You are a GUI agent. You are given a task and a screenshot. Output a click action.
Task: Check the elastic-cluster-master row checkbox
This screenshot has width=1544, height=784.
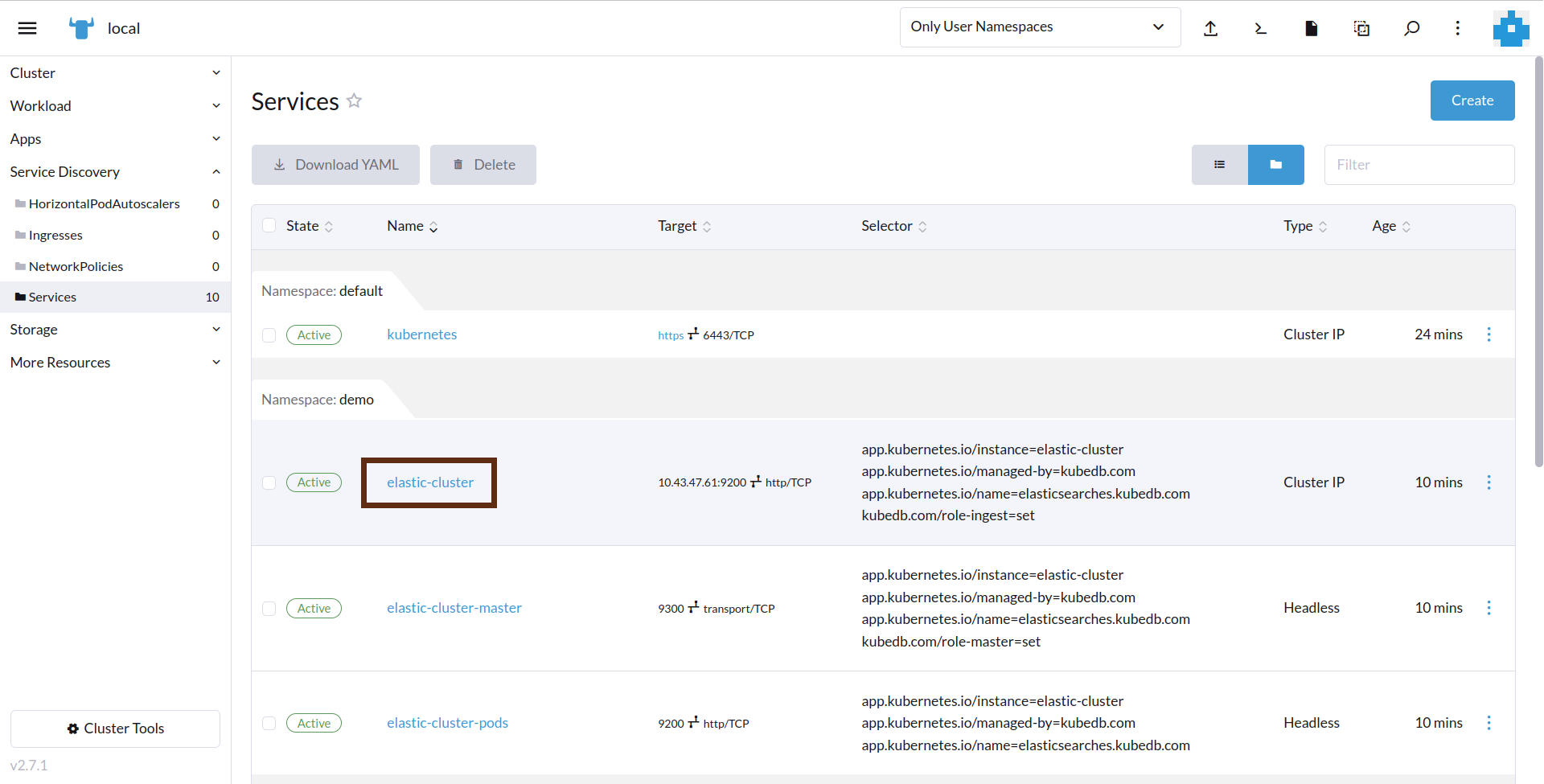click(269, 609)
